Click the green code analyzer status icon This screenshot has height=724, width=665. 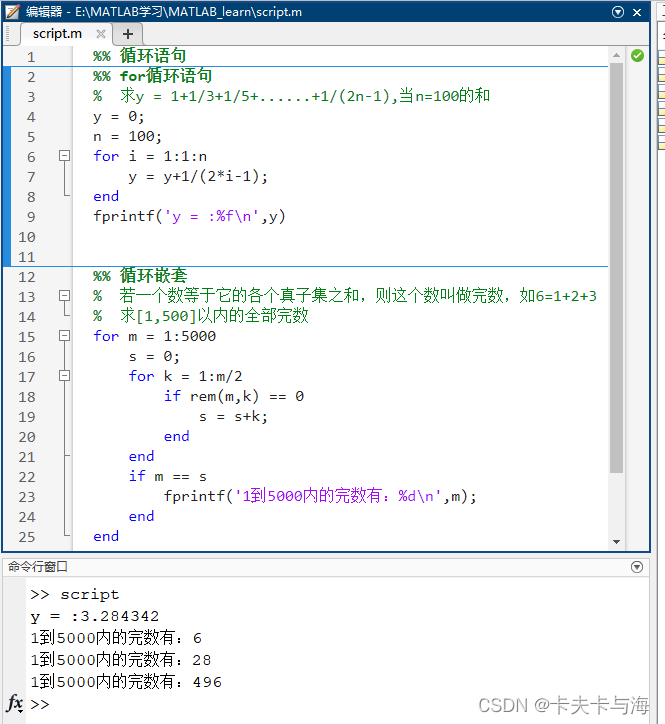pyautogui.click(x=637, y=56)
